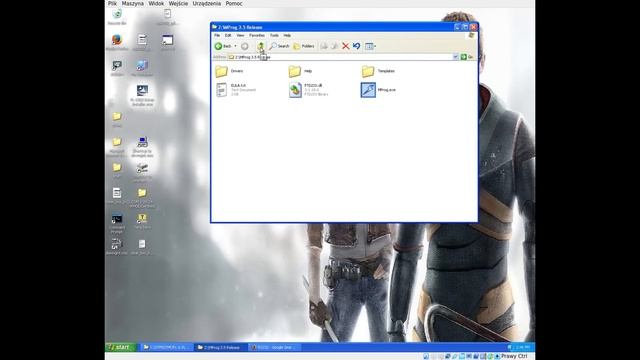Click the greyed-out Forward arrow
640x360 pixels.
(244, 46)
